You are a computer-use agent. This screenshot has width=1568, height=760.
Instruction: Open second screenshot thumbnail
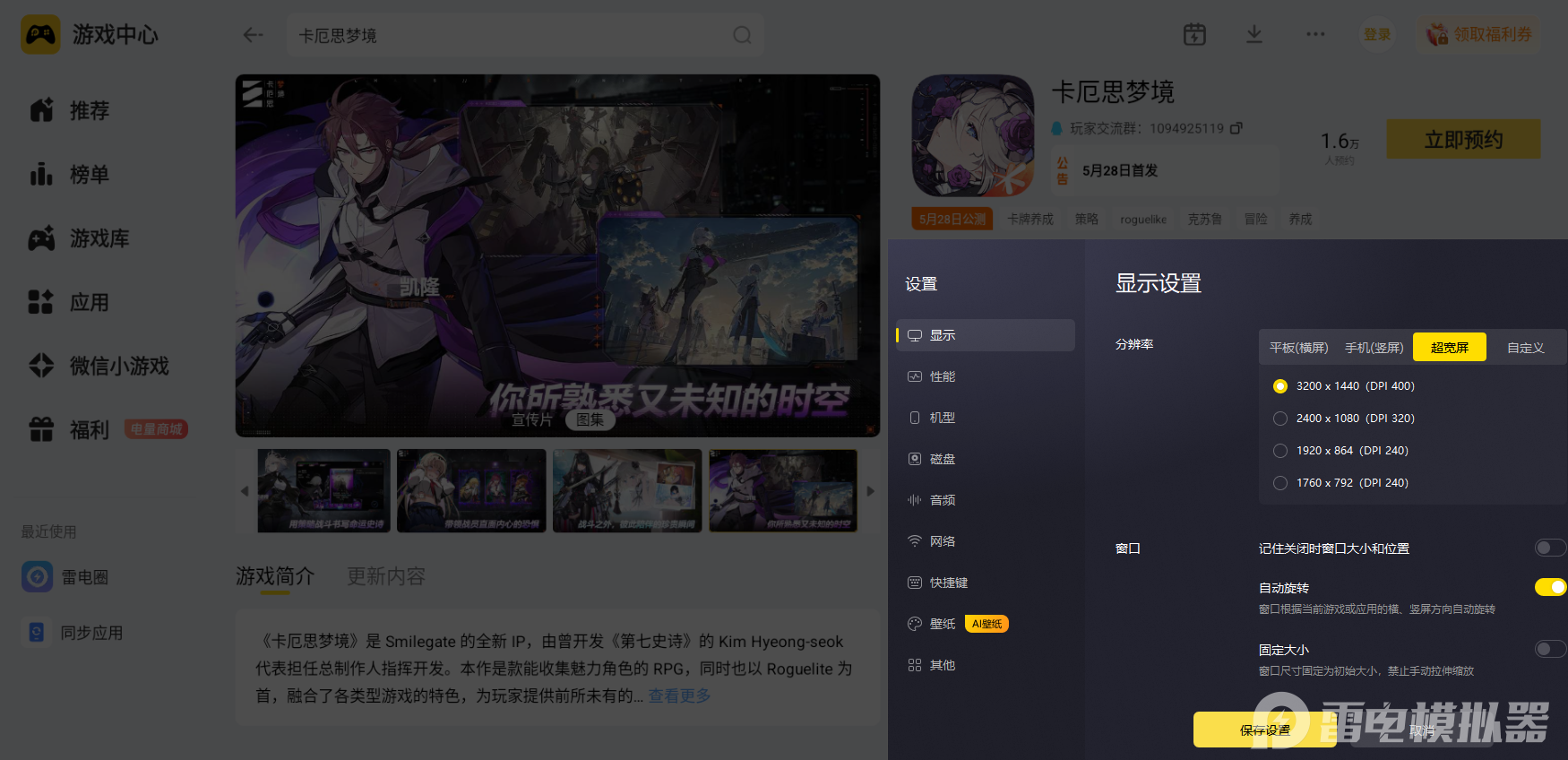point(471,490)
